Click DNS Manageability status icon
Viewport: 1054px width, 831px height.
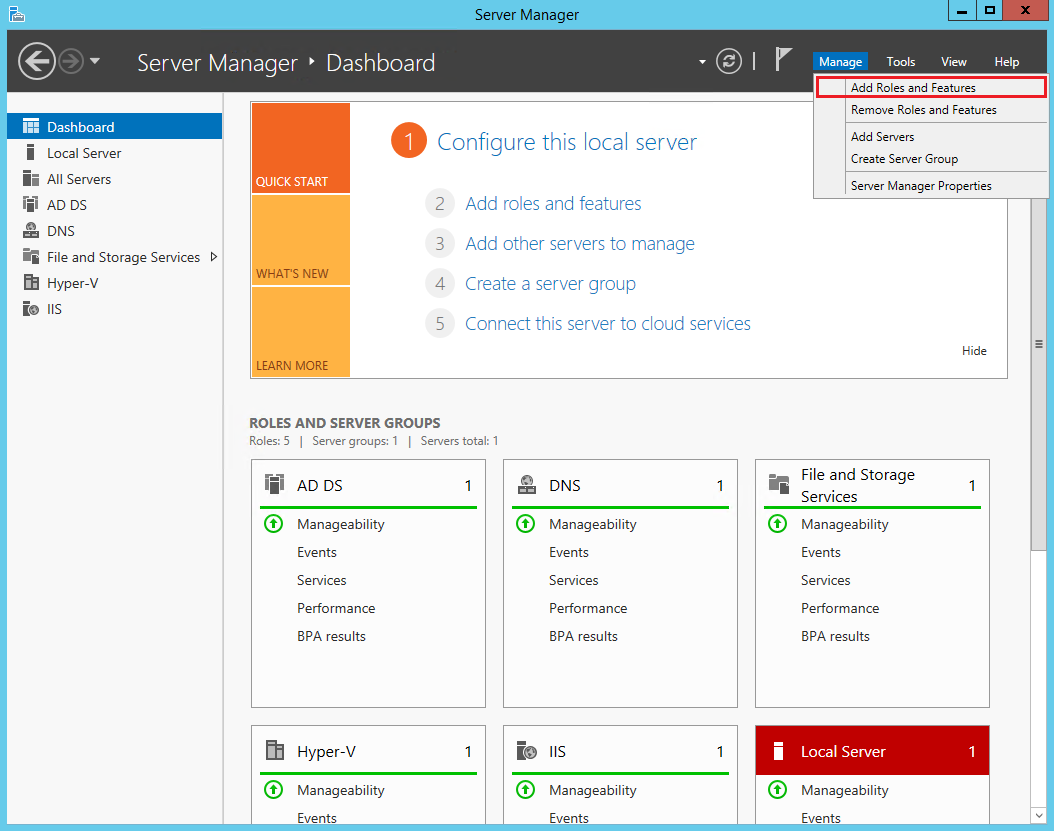point(526,523)
